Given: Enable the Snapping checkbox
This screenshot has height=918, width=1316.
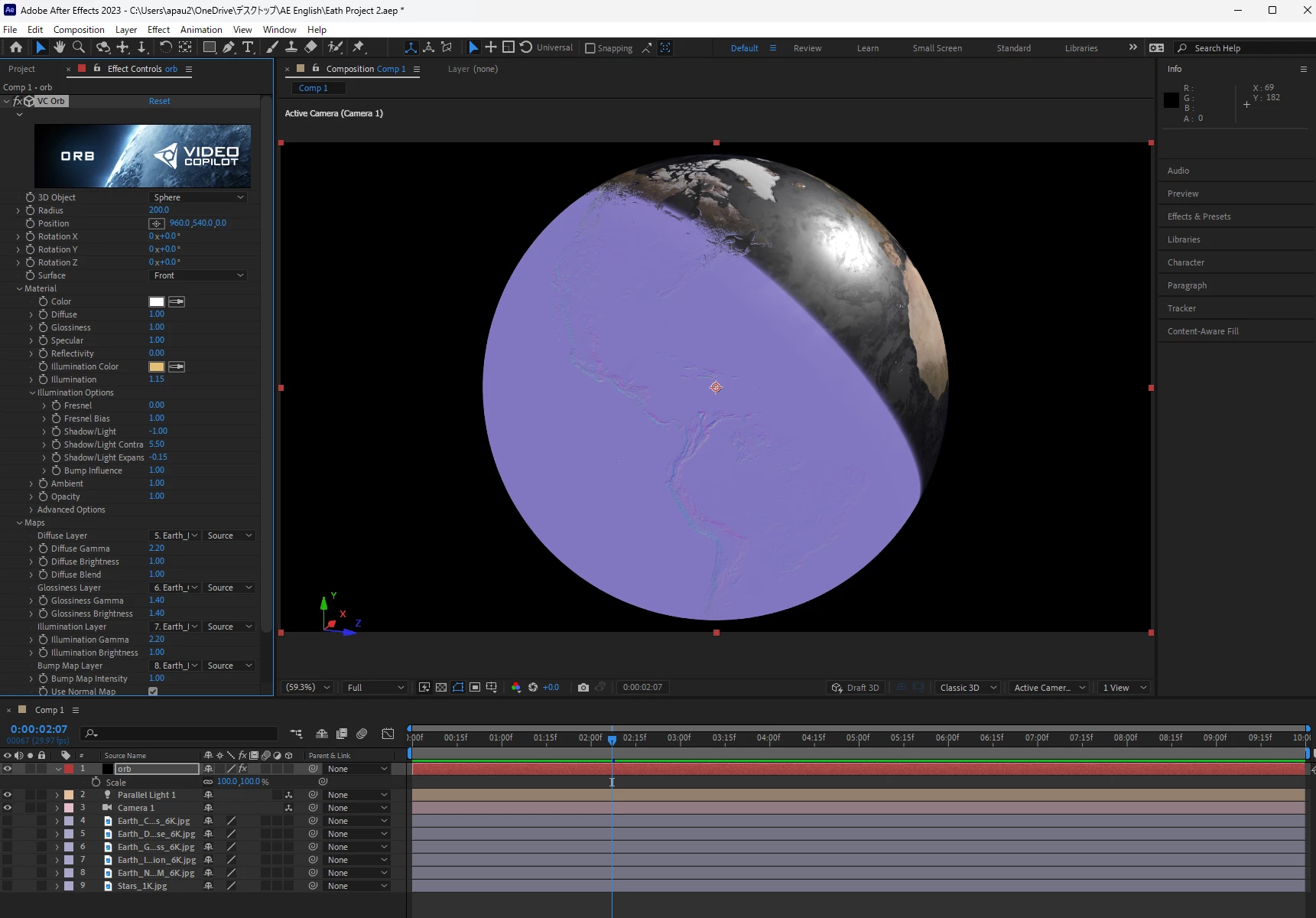Looking at the screenshot, I should click(x=590, y=48).
